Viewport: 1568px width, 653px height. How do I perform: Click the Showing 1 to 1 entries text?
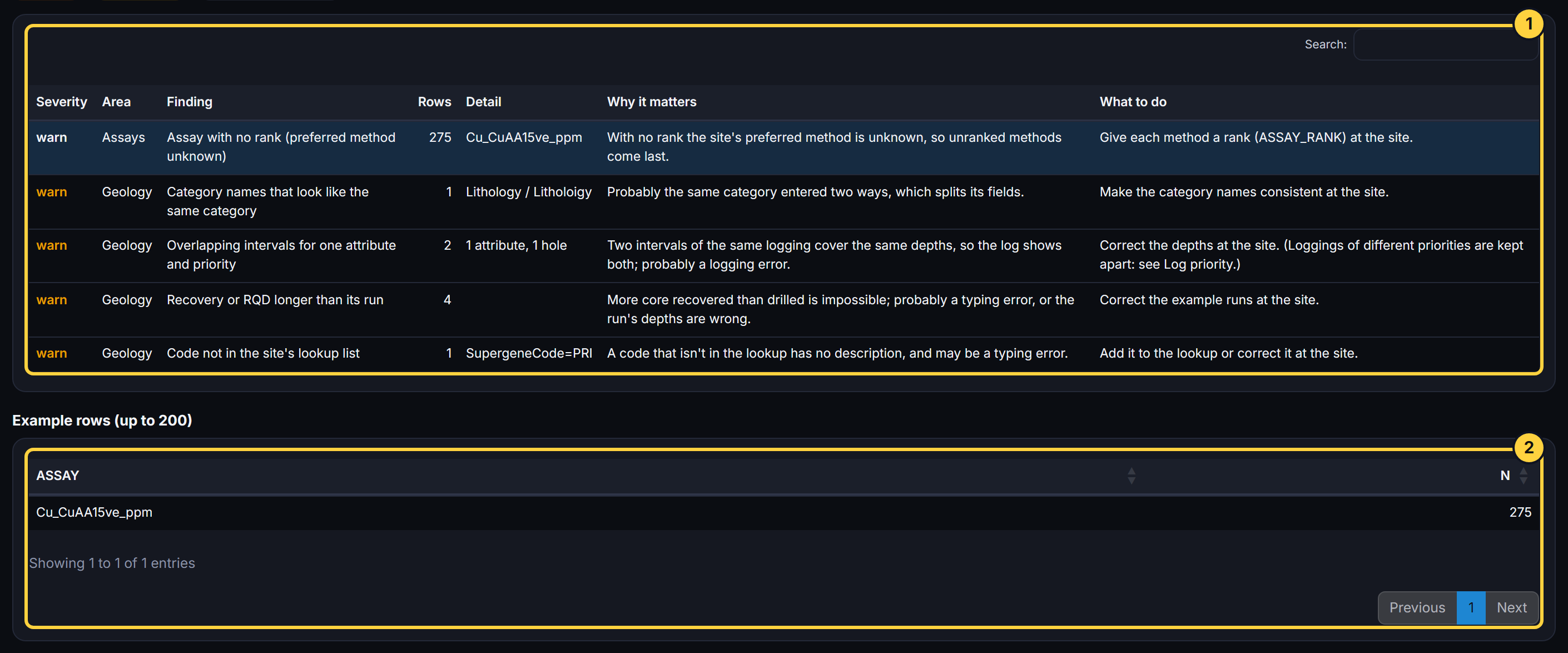point(112,563)
